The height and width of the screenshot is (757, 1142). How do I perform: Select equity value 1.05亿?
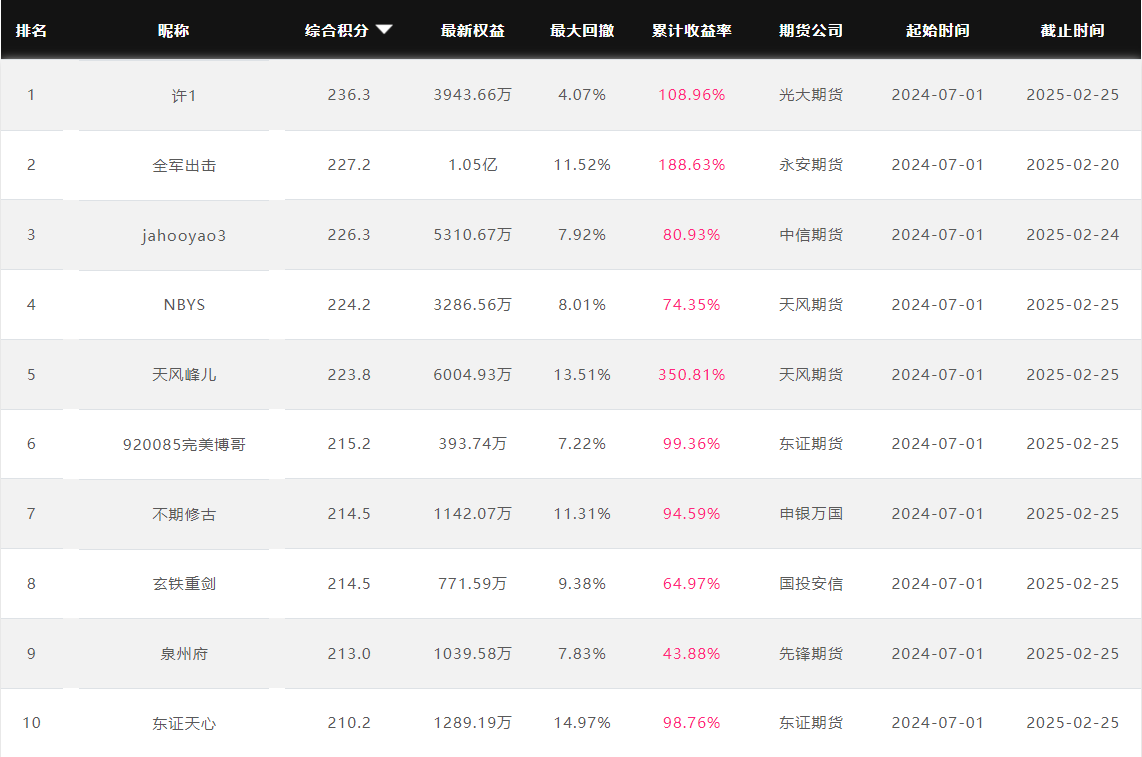click(x=473, y=165)
